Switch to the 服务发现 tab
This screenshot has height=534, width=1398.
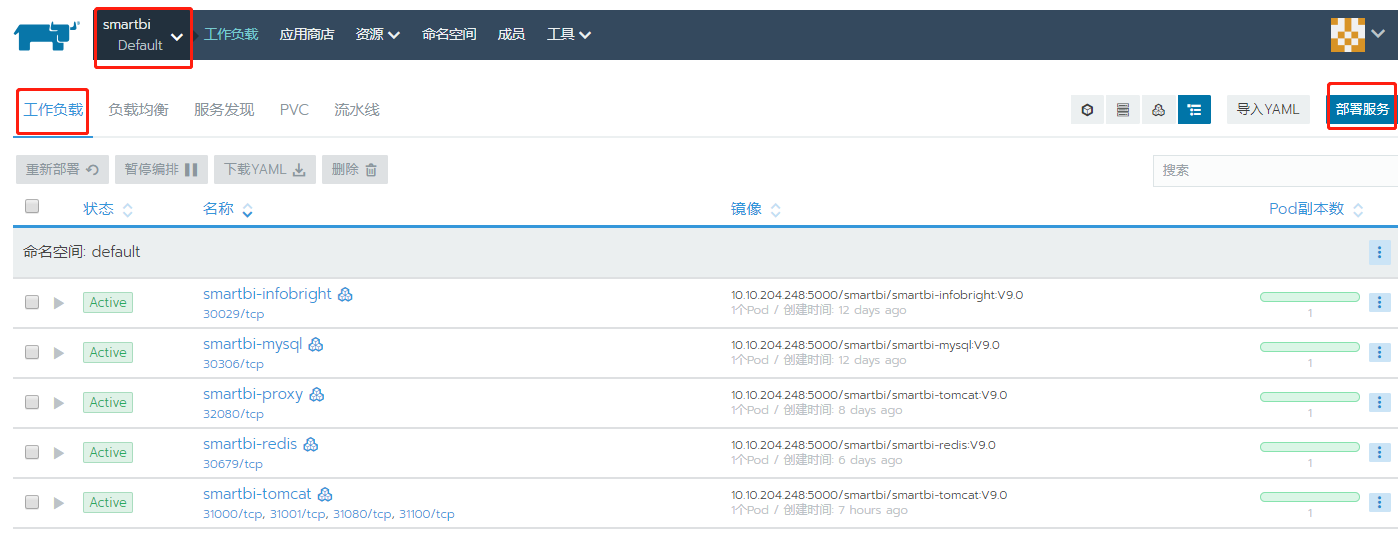click(224, 110)
